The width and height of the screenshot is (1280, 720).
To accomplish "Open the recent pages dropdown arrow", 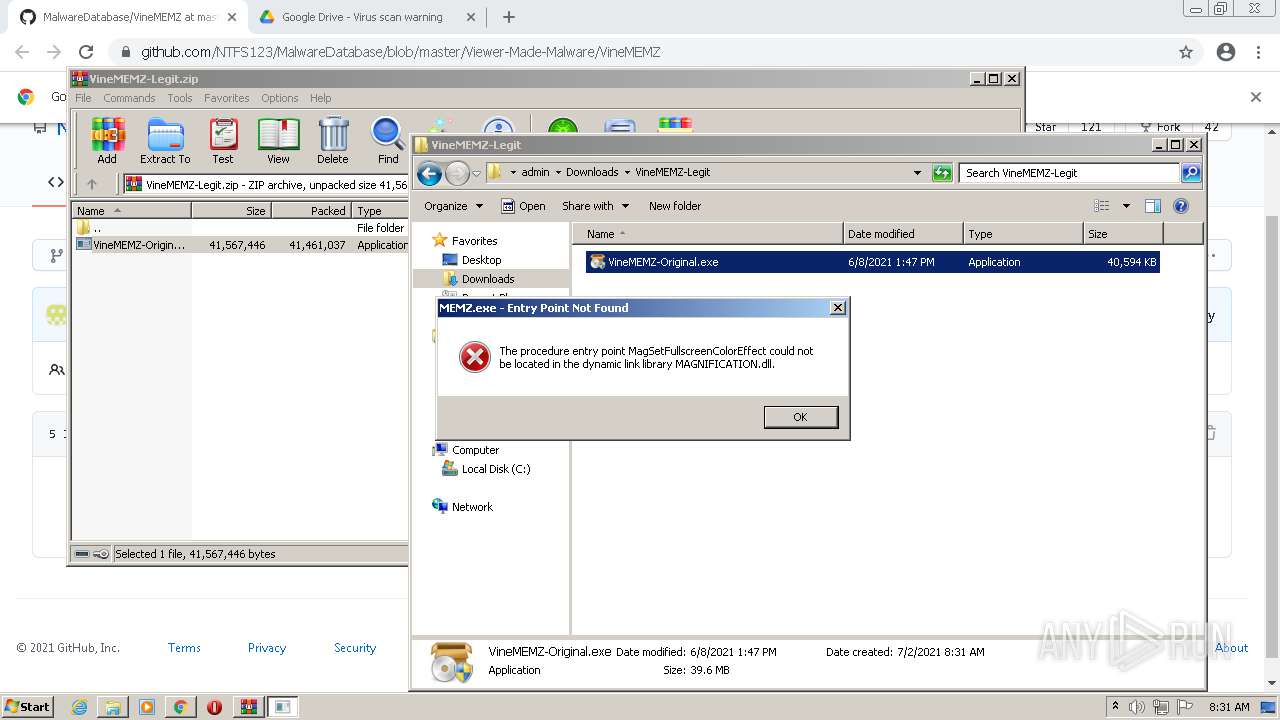I will click(476, 173).
